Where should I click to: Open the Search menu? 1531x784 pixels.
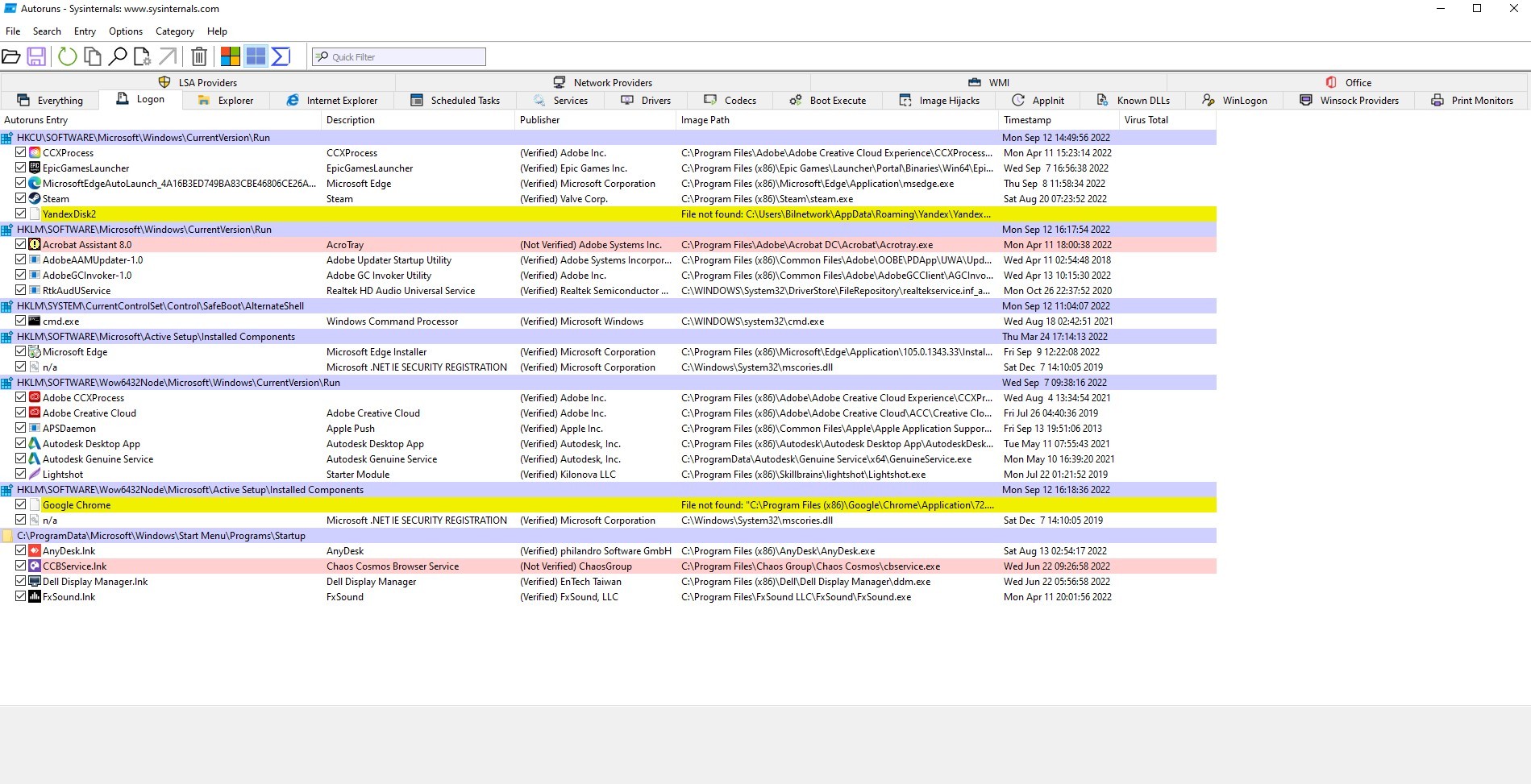[47, 31]
